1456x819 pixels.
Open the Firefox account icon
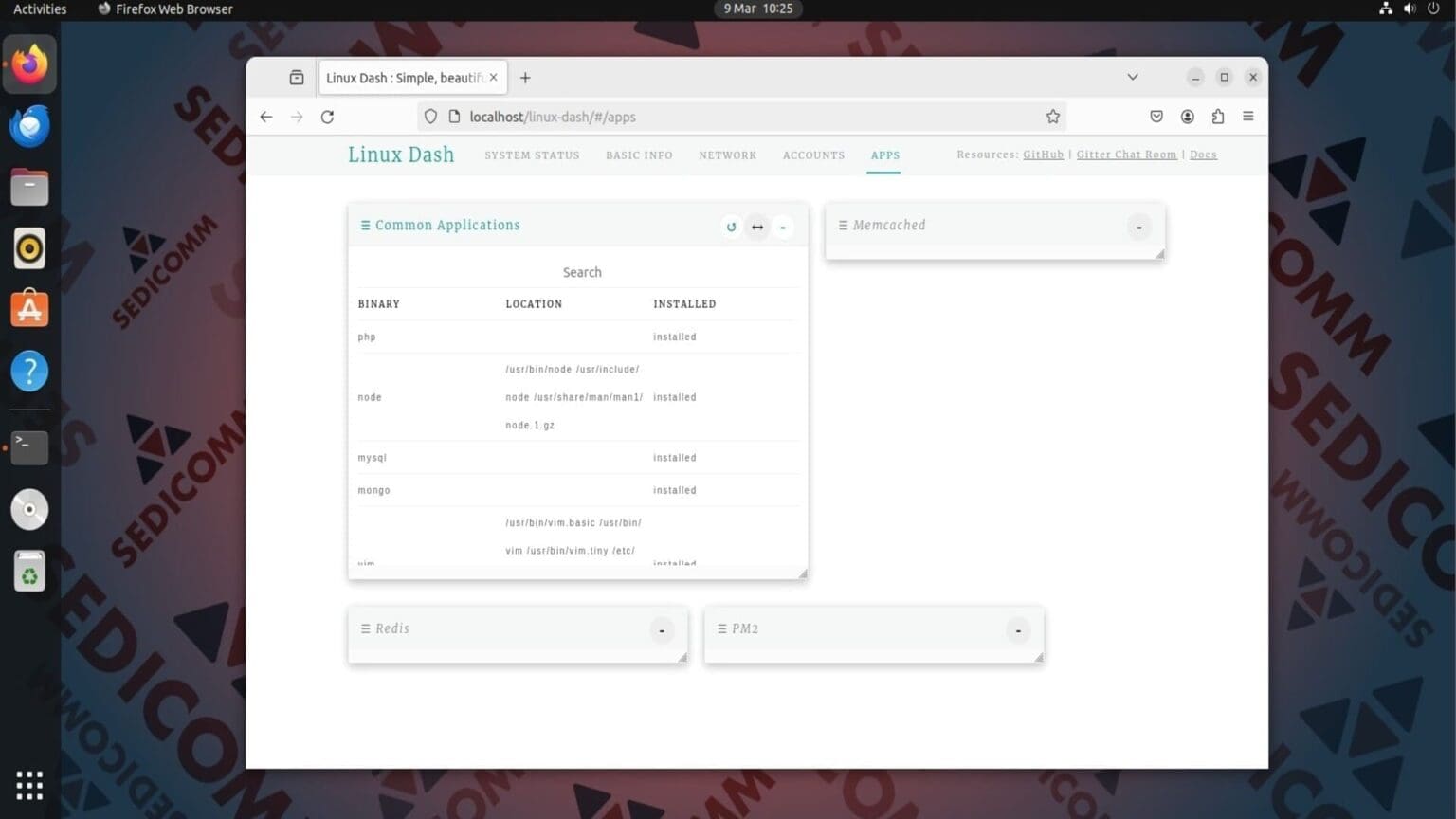1187,117
